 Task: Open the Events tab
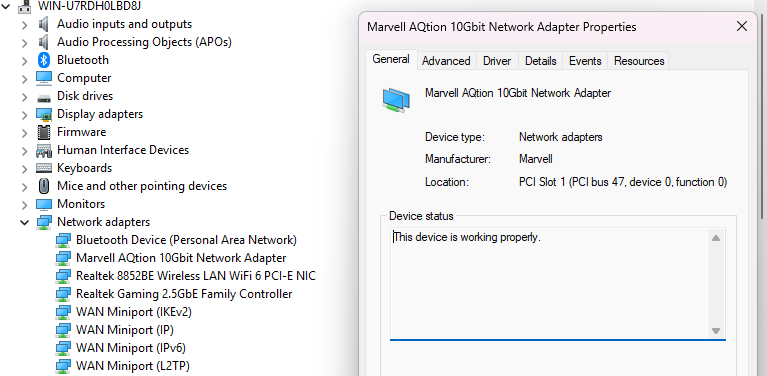[585, 61]
